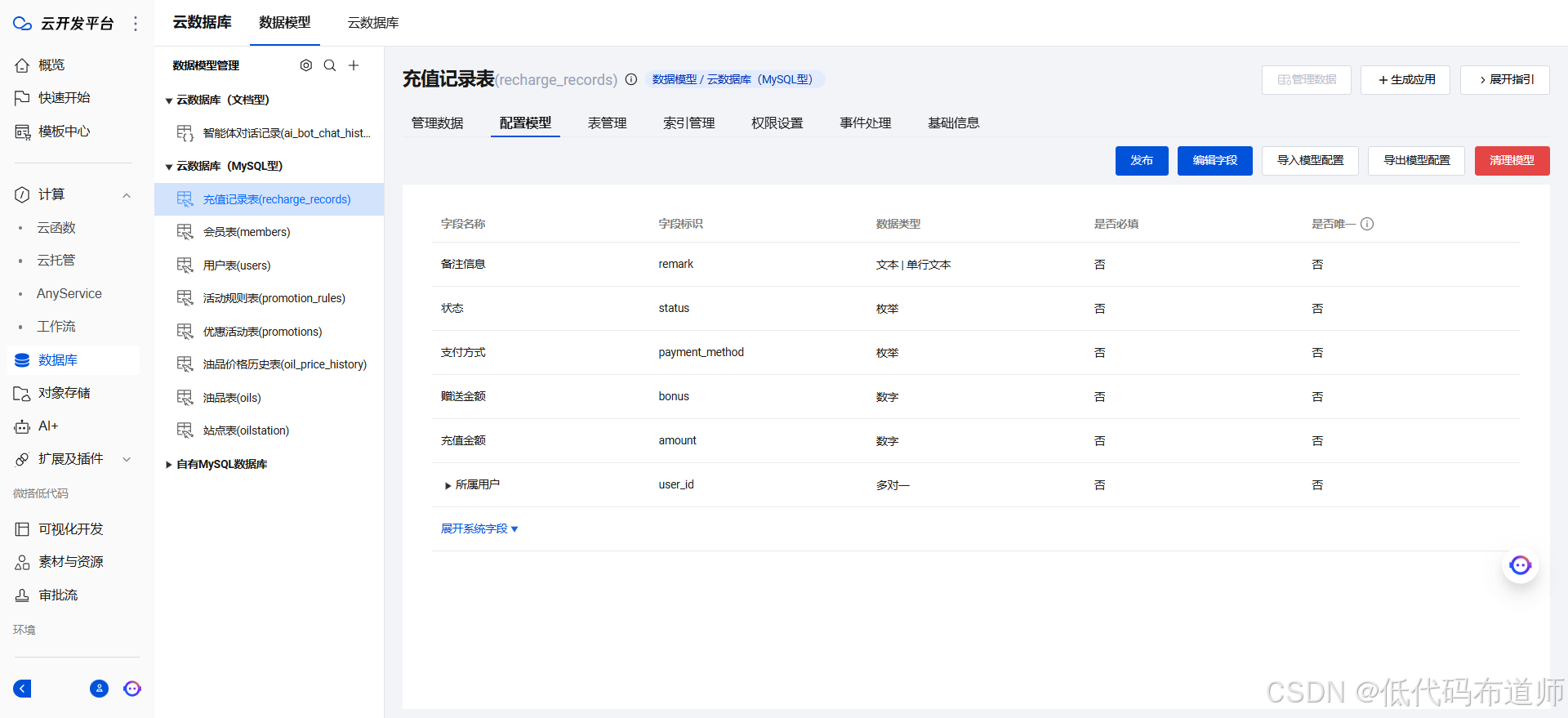Click the 可视化开发 layout icon

tap(22, 529)
